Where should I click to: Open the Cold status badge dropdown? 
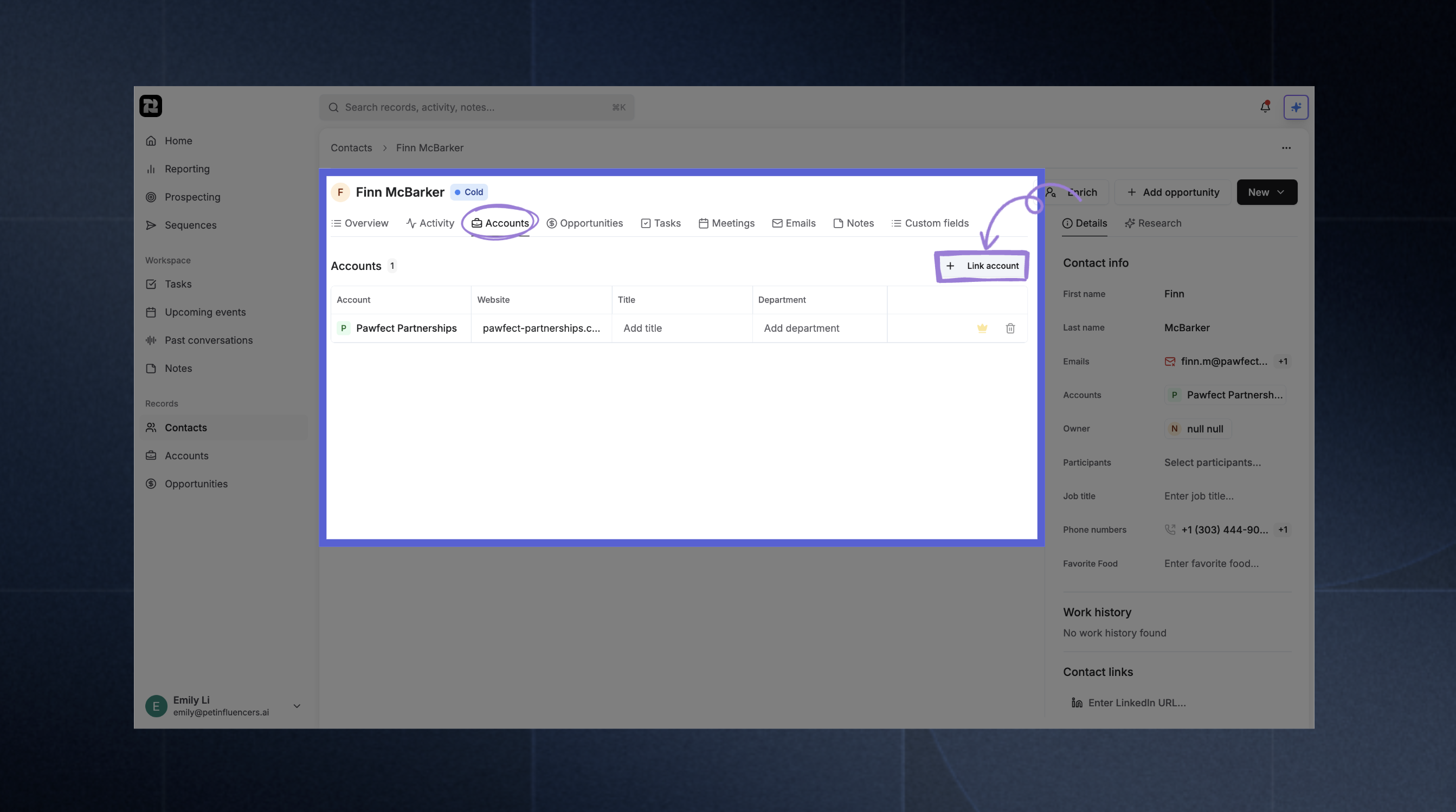click(x=468, y=192)
